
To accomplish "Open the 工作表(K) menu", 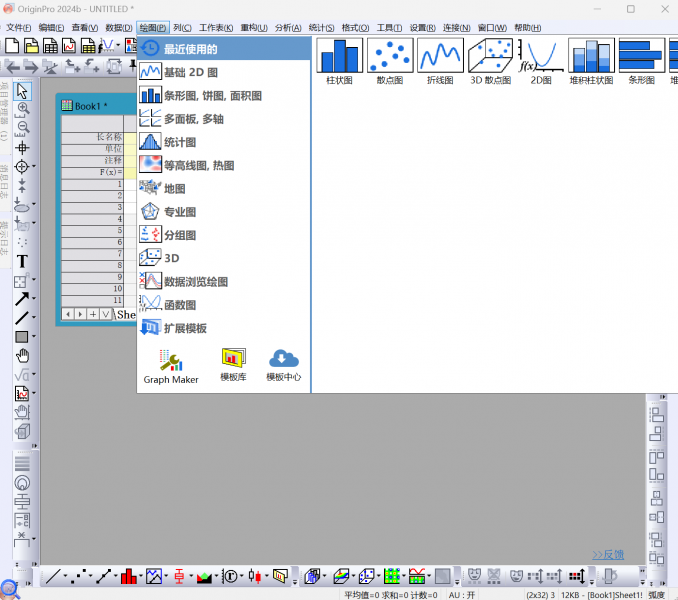I will (x=216, y=28).
